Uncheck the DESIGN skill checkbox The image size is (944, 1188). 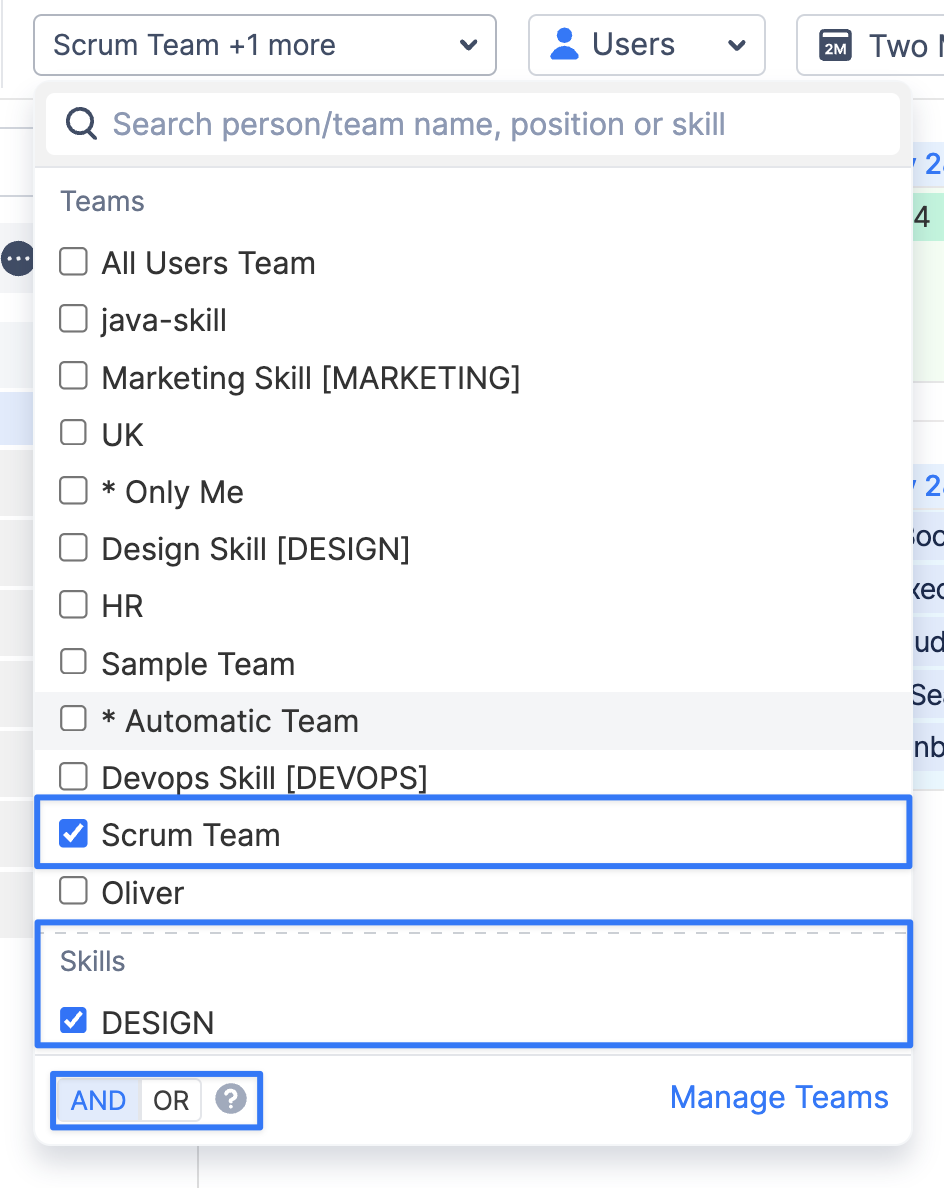[73, 1021]
